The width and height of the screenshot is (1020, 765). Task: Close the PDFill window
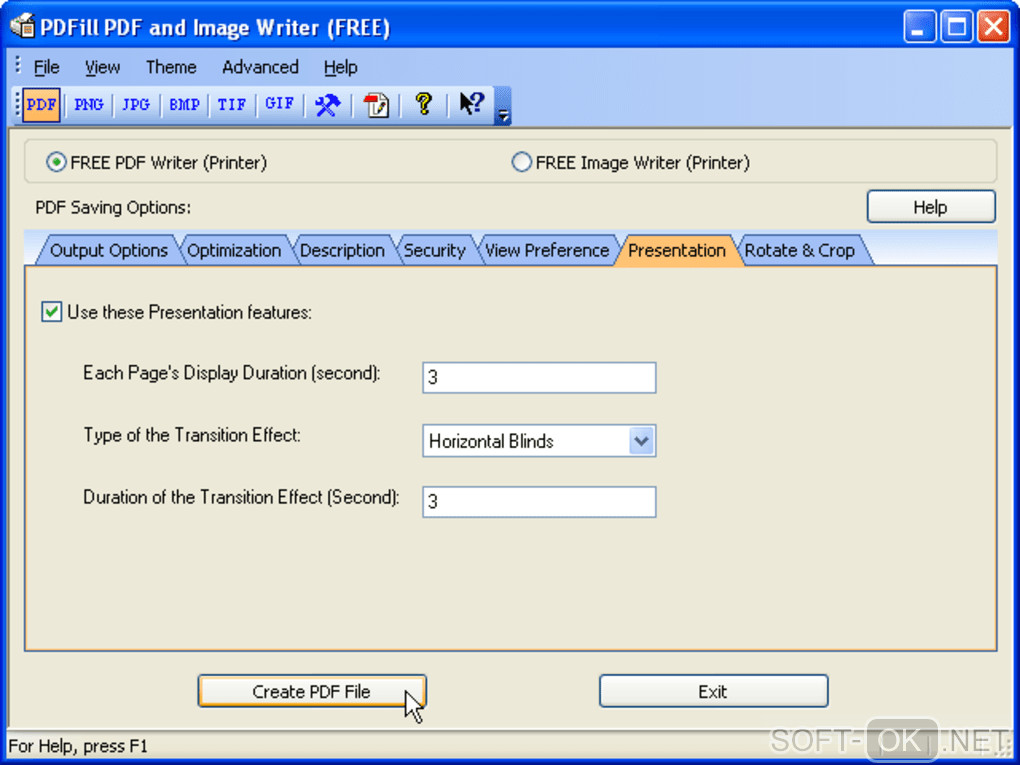(993, 27)
